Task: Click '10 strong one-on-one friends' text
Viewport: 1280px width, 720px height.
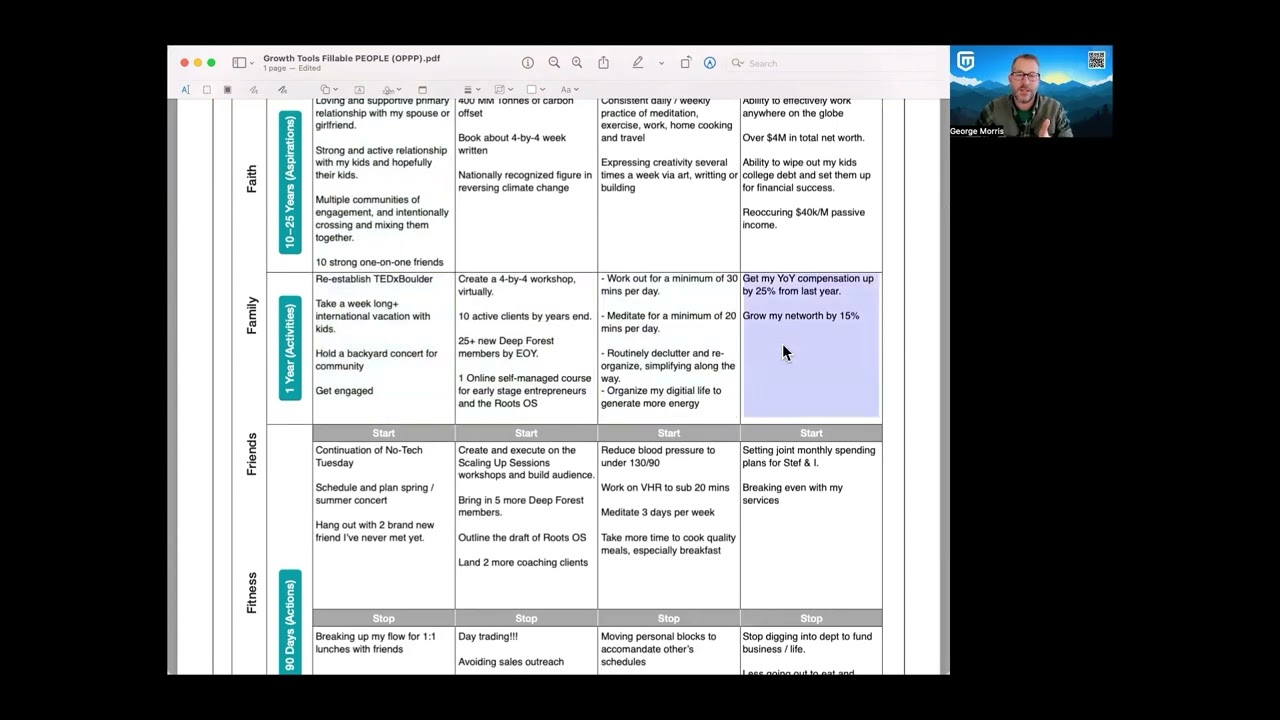Action: coord(379,262)
